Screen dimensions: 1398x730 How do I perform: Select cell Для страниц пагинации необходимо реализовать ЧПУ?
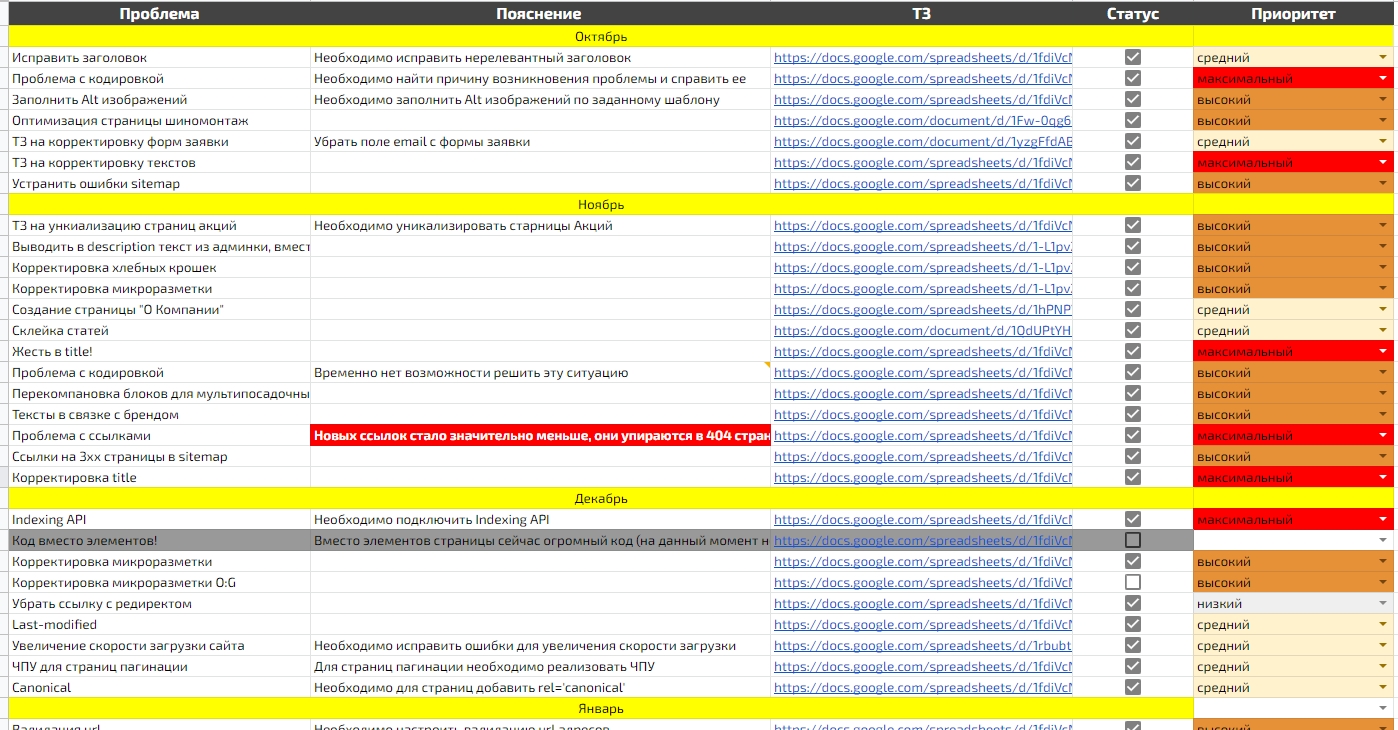tap(540, 667)
